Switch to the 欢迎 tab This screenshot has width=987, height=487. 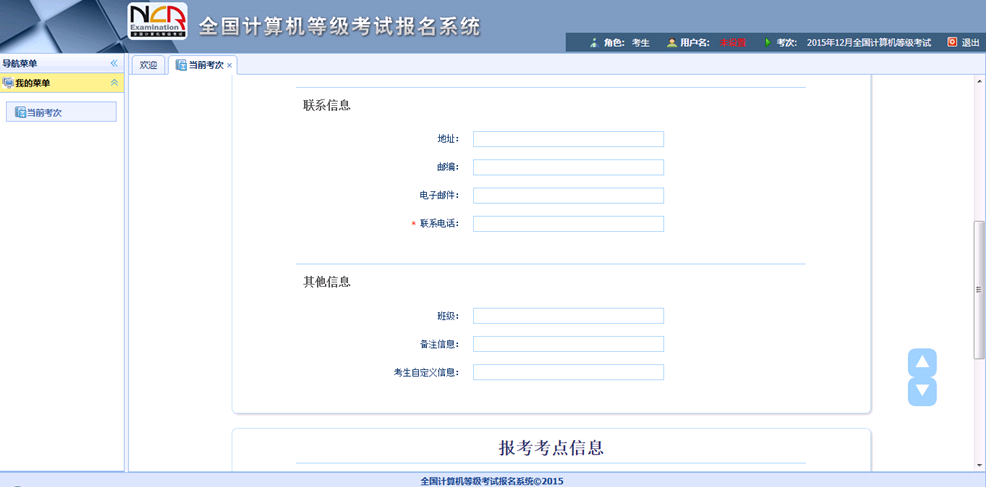pos(148,65)
